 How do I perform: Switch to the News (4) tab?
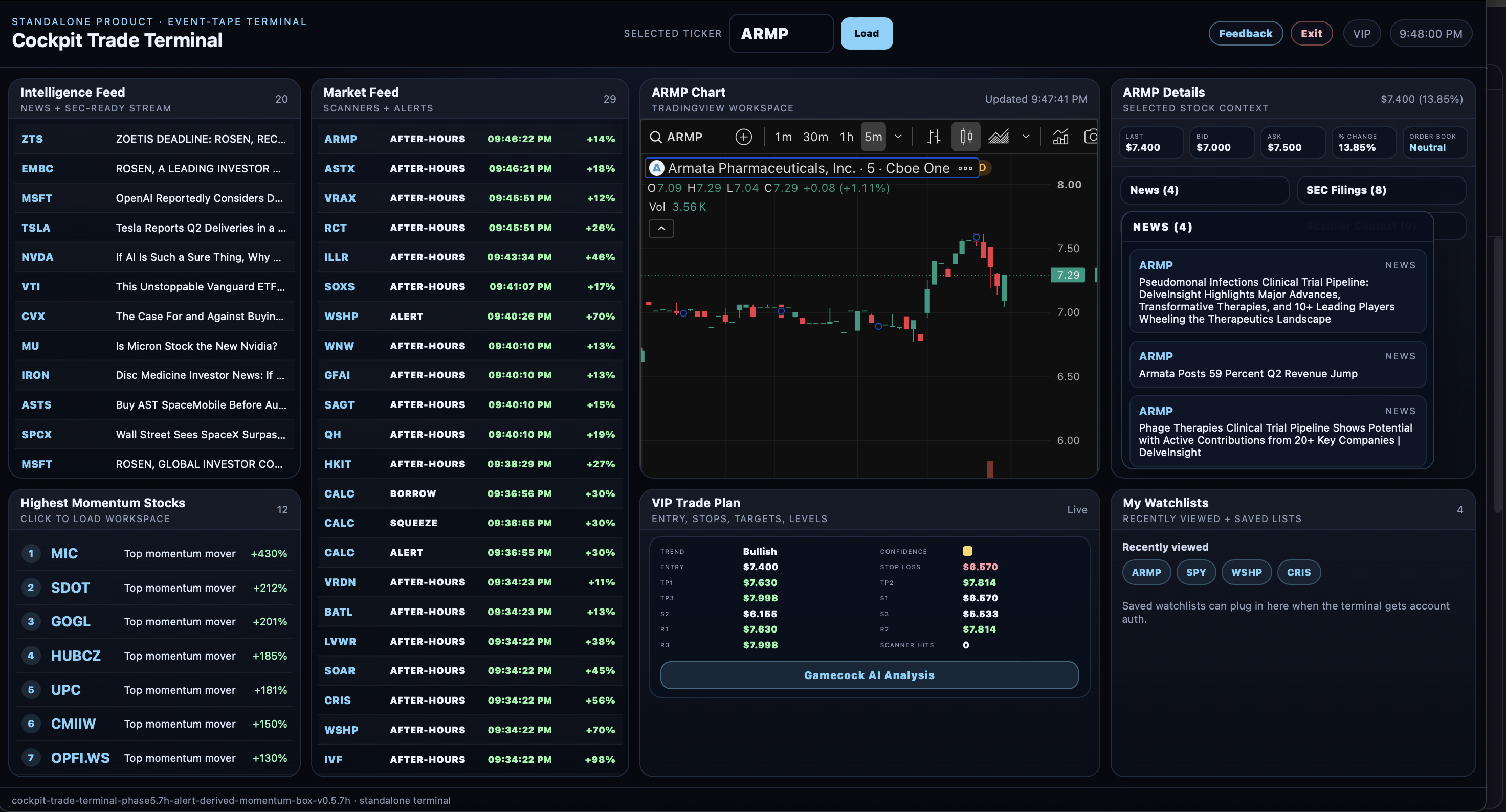pyautogui.click(x=1205, y=190)
